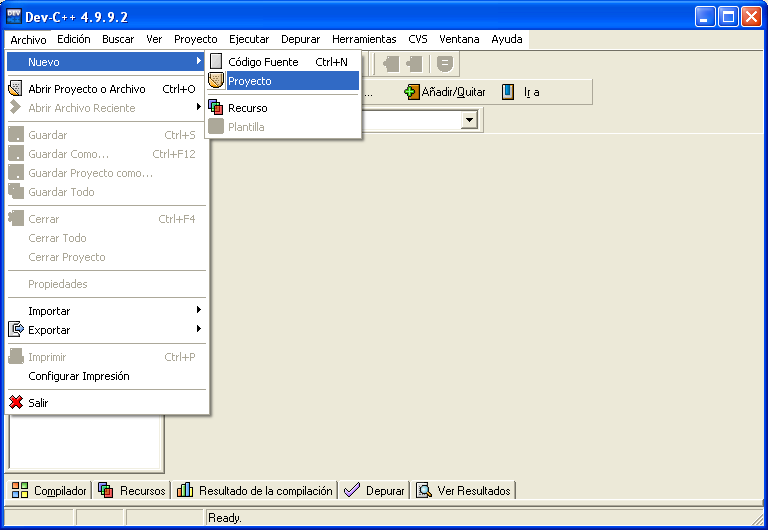This screenshot has width=768, height=530.
Task: Click the Abrir Proyecto folder icon
Action: pos(16,88)
